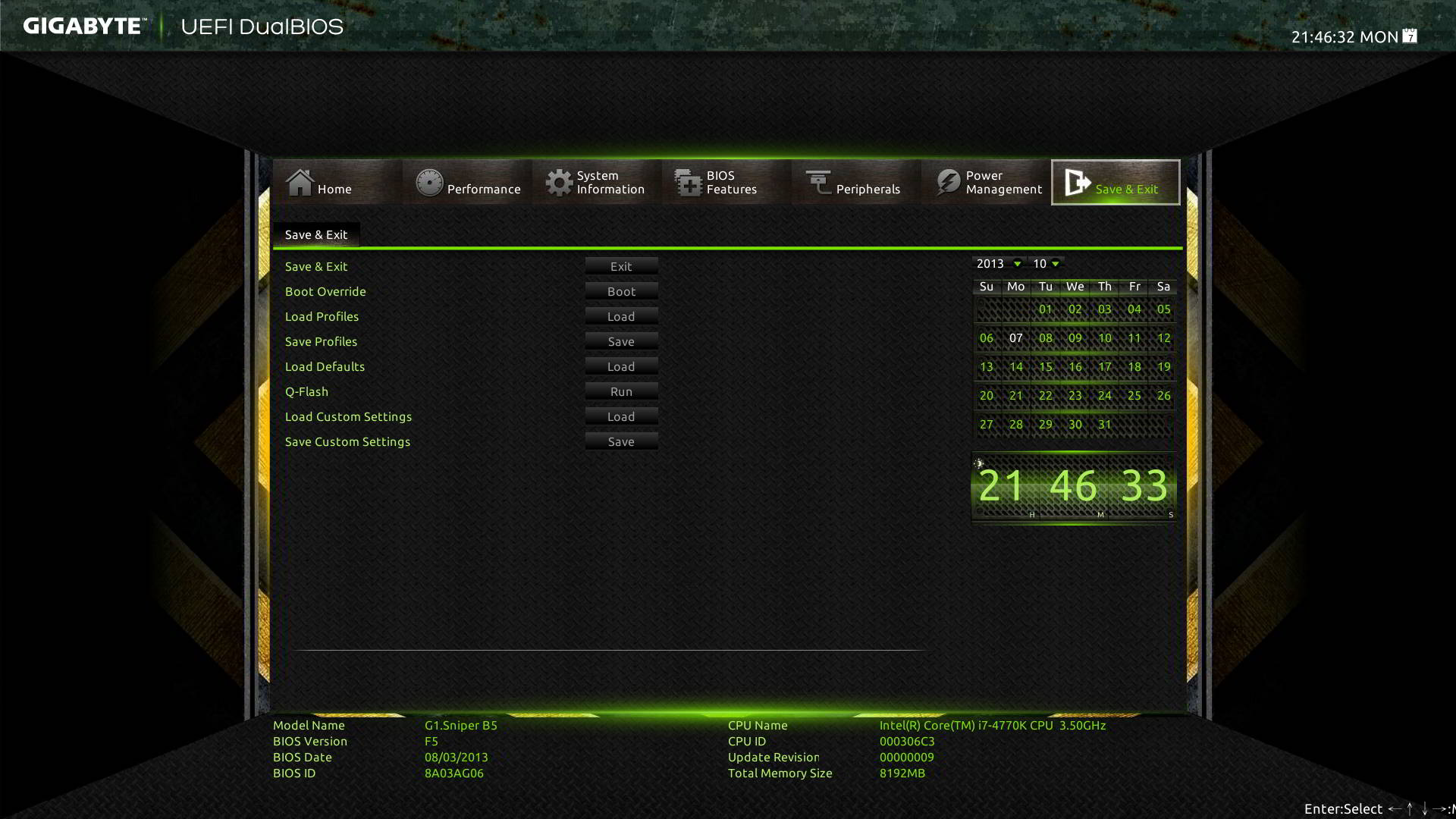The image size is (1456, 819).
Task: Click the Home house icon
Action: click(300, 183)
